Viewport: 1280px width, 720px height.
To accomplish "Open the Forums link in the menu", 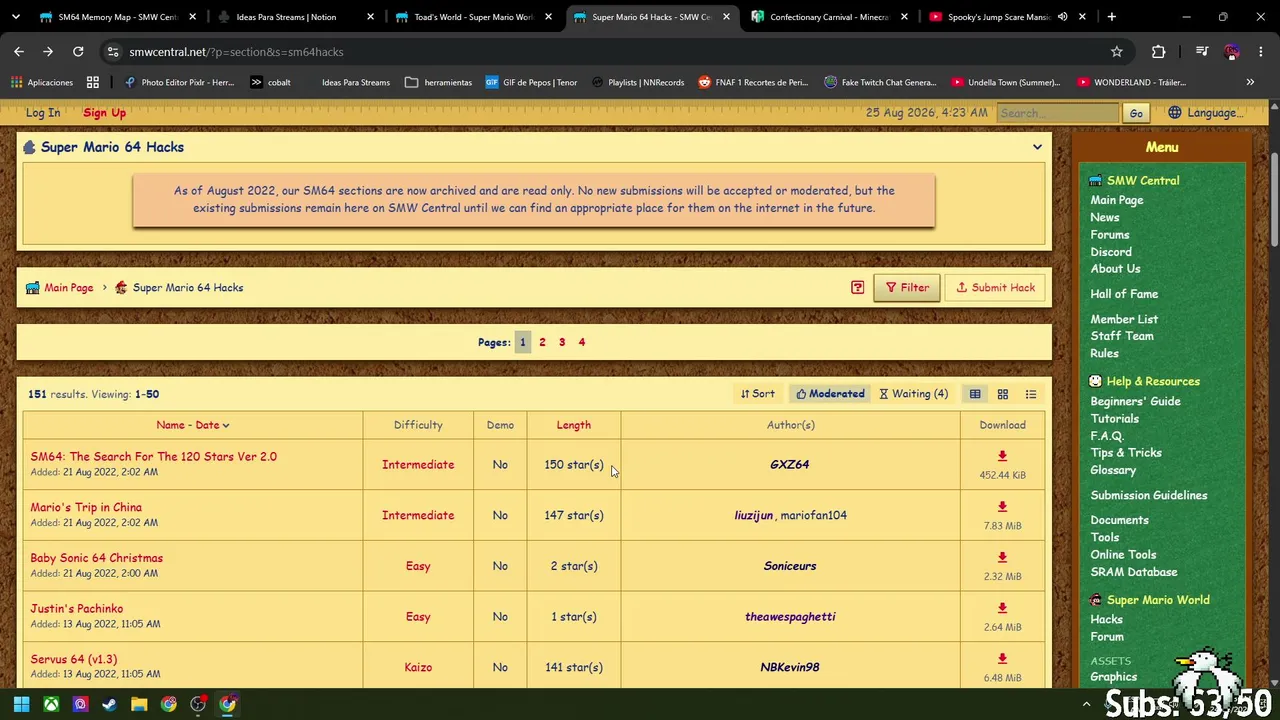I will pyautogui.click(x=1110, y=235).
